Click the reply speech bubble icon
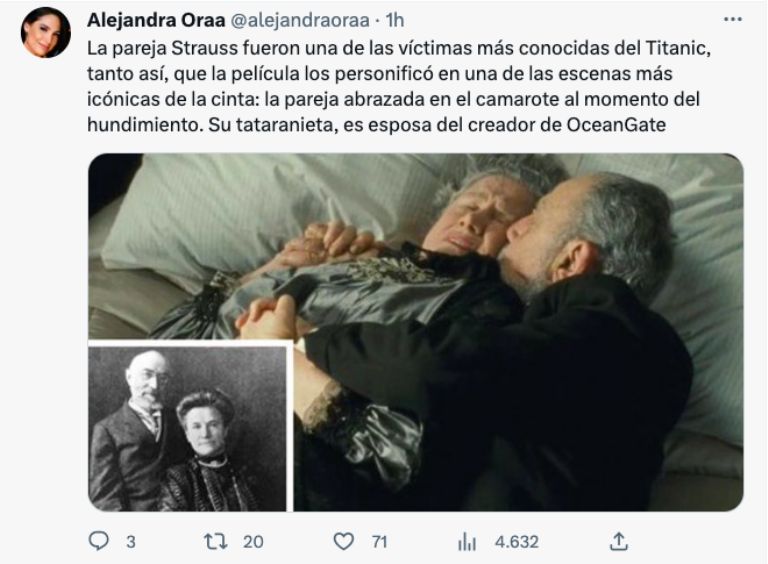 coord(98,541)
